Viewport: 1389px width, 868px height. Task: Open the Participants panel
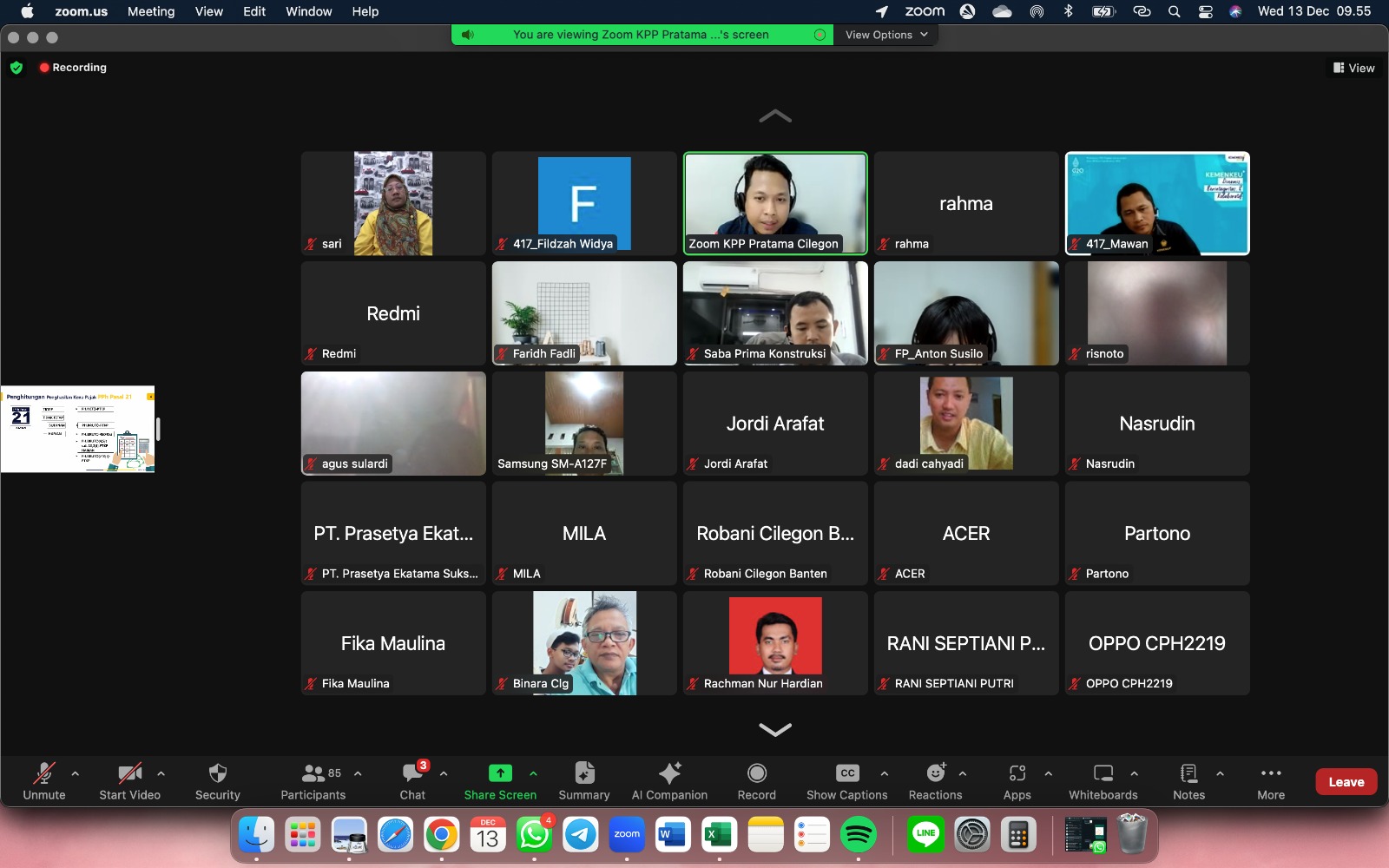[x=313, y=780]
